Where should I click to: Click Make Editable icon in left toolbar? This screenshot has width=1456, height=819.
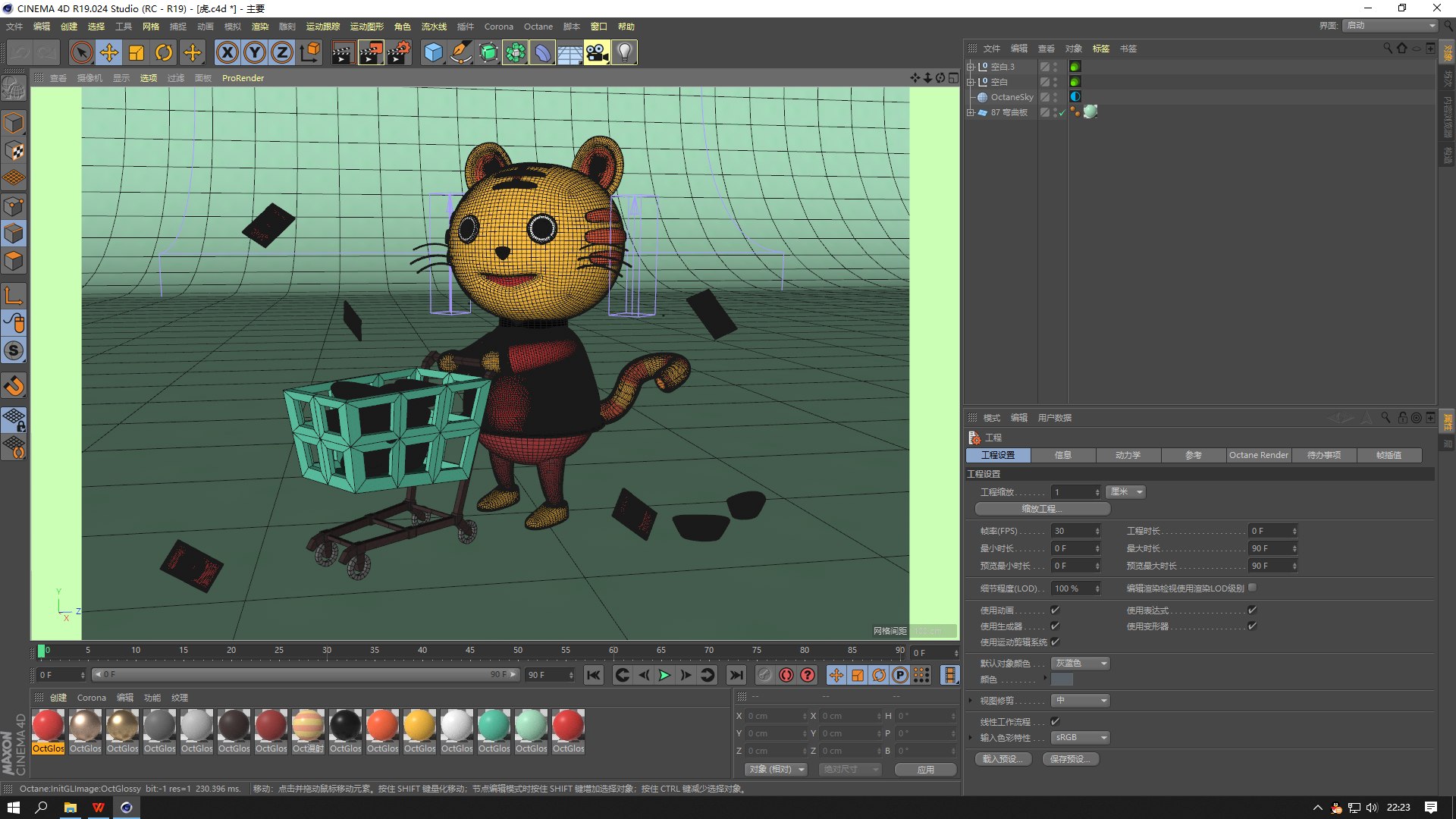tap(14, 89)
